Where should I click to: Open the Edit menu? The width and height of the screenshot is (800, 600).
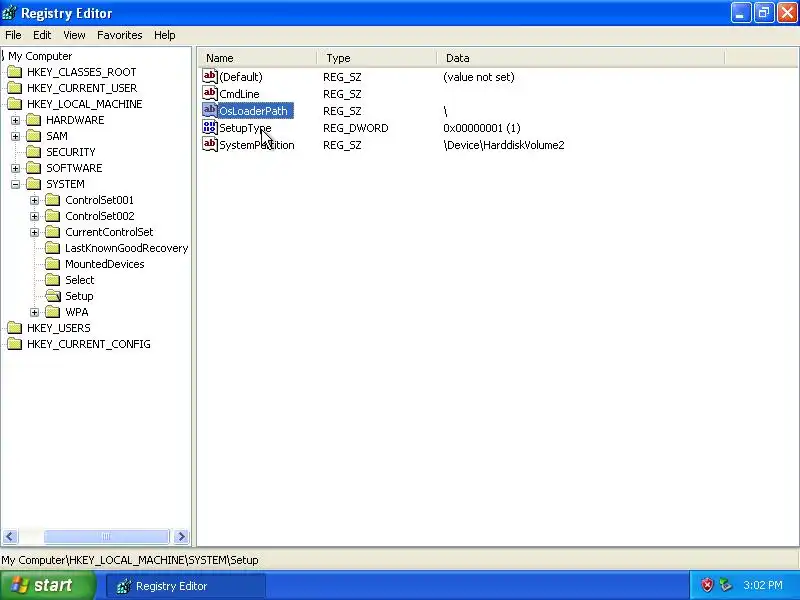click(x=42, y=35)
